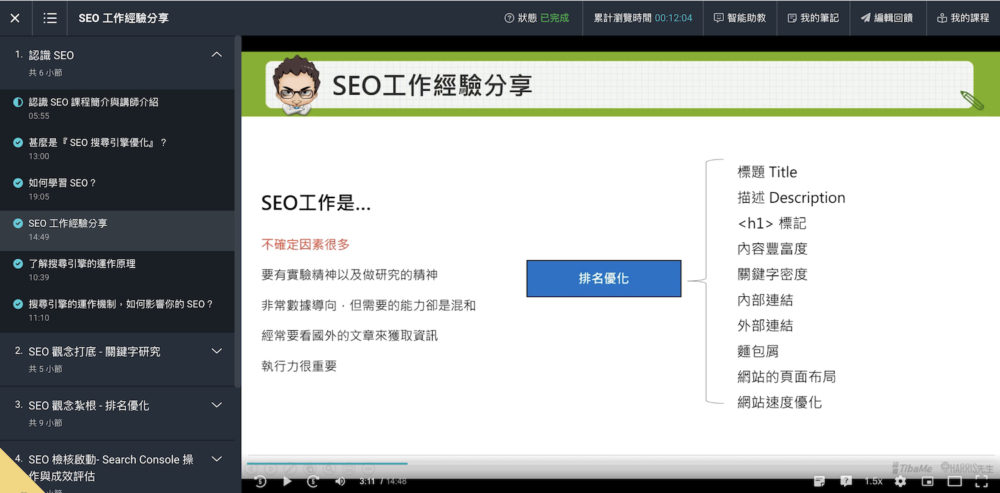Toggle the course outline list icon

tap(50, 18)
